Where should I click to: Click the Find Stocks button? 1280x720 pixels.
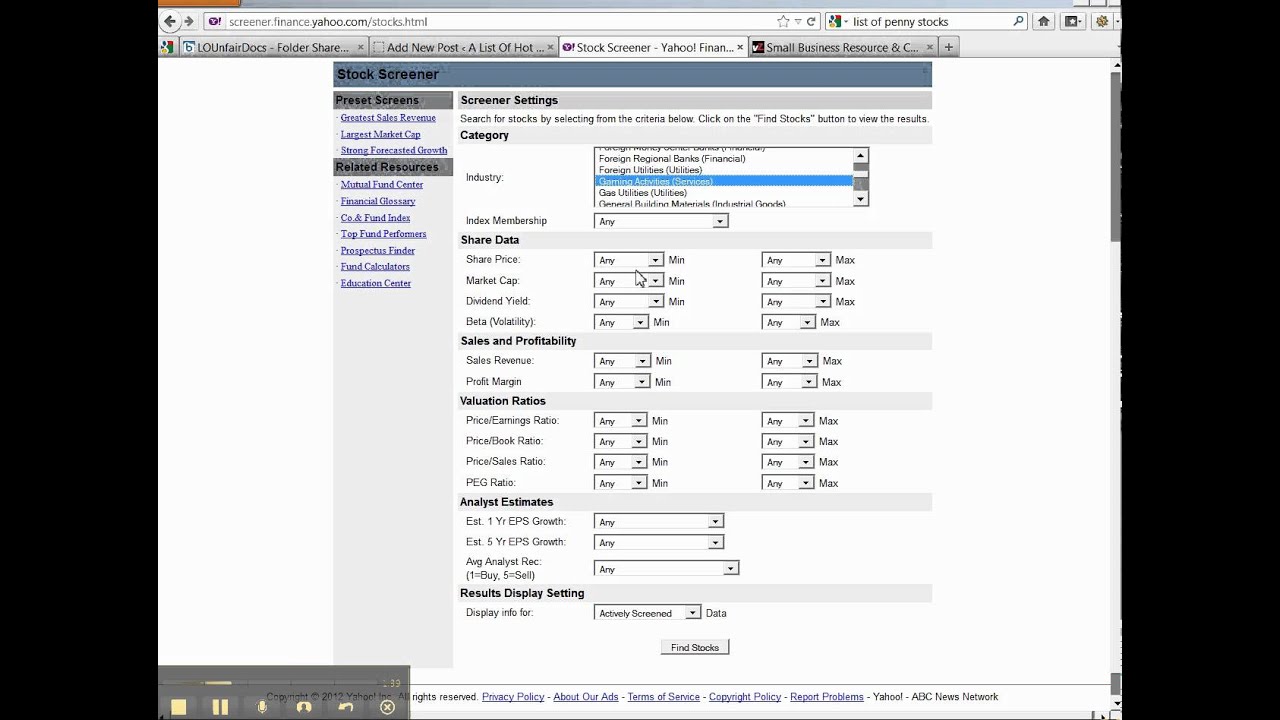(695, 647)
